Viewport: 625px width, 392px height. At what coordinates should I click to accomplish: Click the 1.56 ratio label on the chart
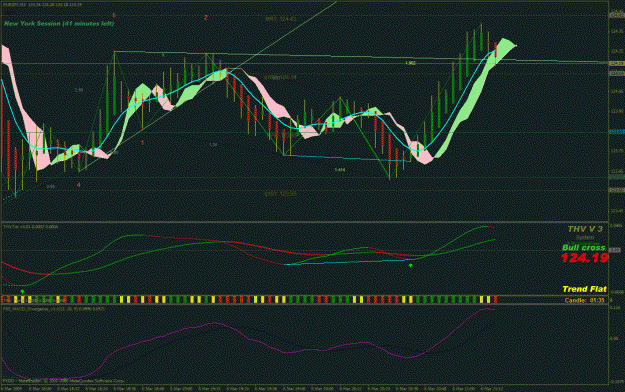[x=213, y=145]
